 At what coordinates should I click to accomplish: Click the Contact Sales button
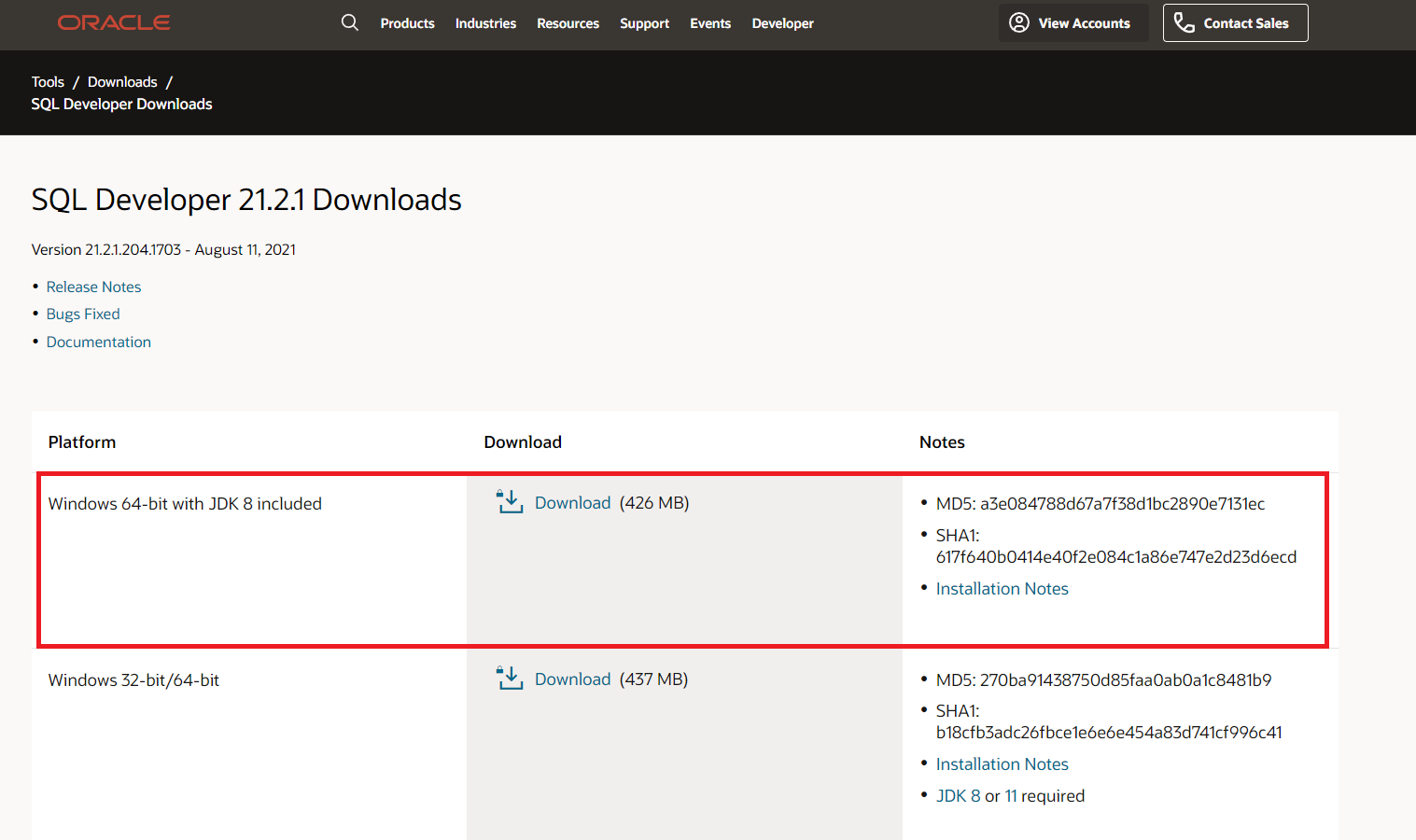1235,23
